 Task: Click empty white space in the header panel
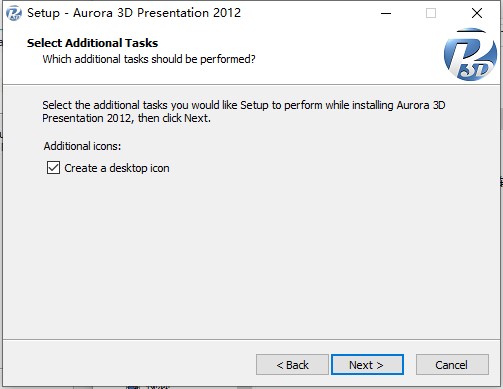(x=333, y=55)
